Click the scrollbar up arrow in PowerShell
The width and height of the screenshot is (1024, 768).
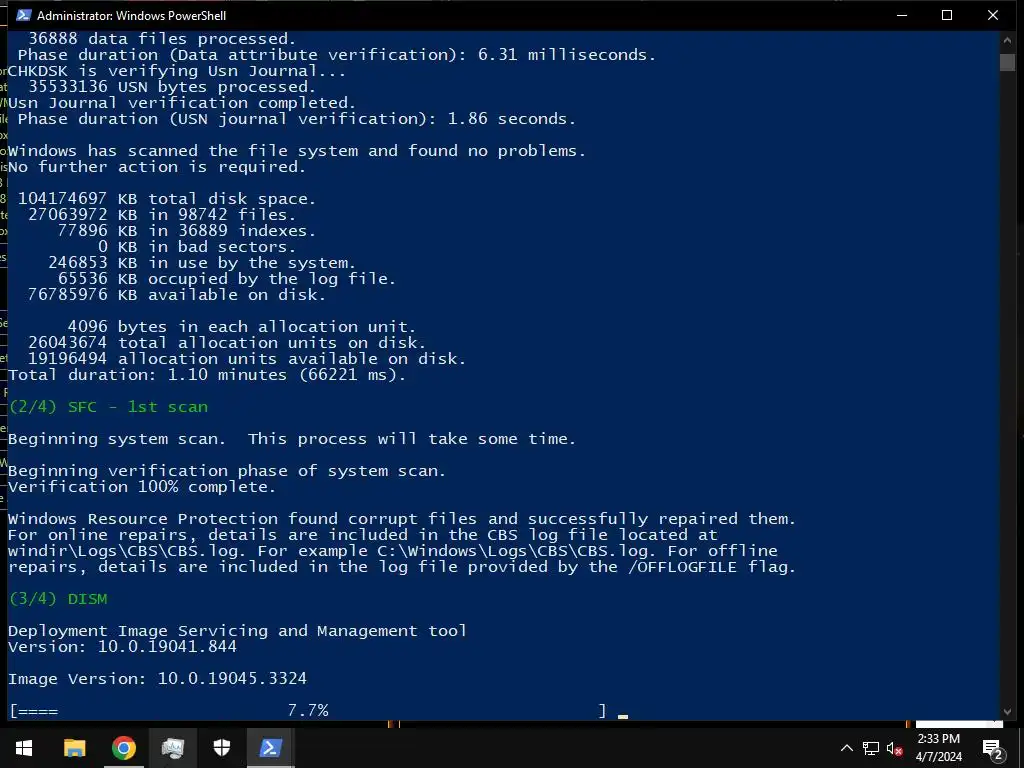[x=1007, y=40]
